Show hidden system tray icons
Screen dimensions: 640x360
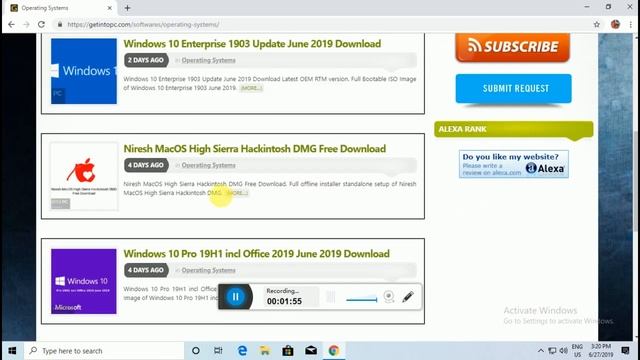(541, 351)
